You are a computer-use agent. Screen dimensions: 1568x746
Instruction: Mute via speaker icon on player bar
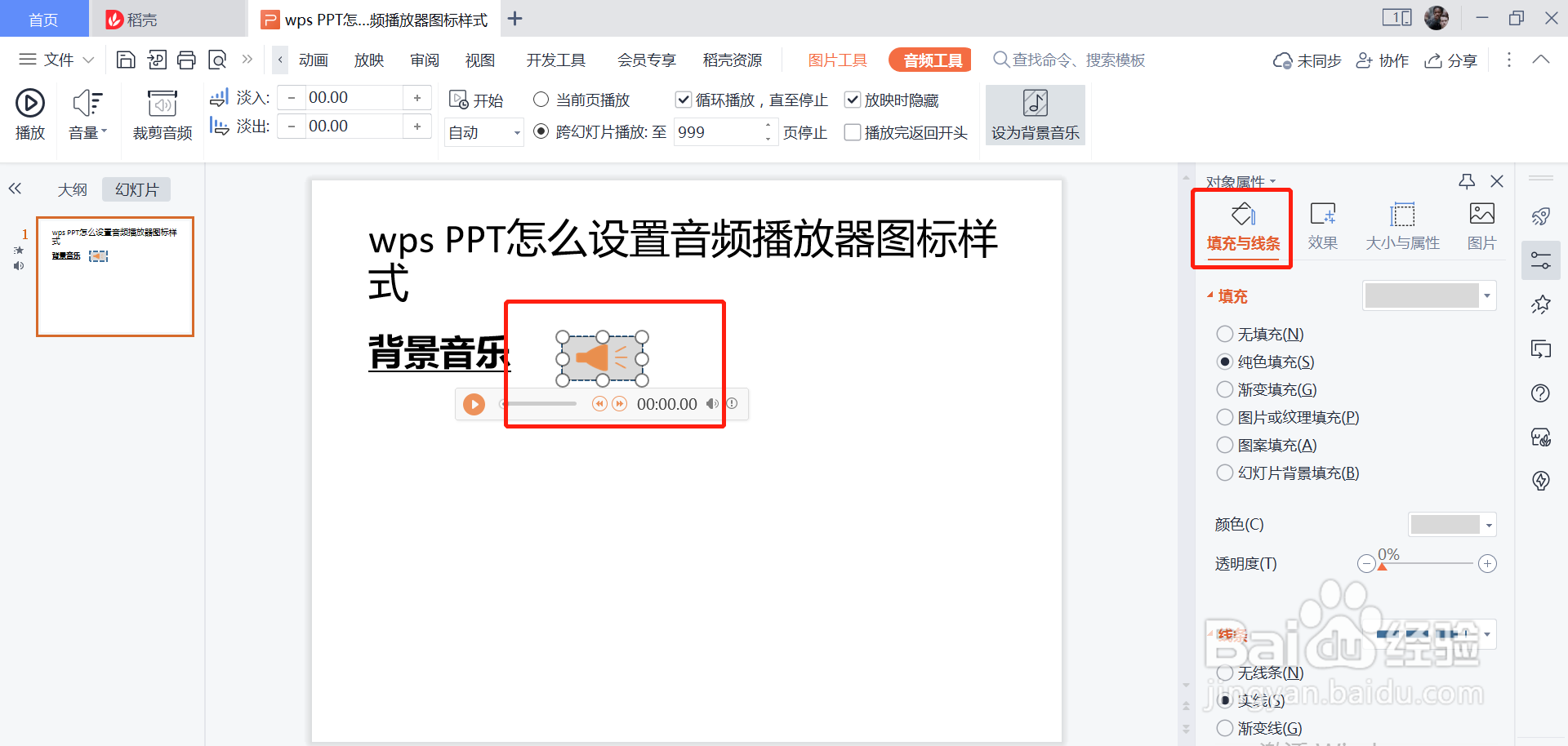click(x=712, y=404)
